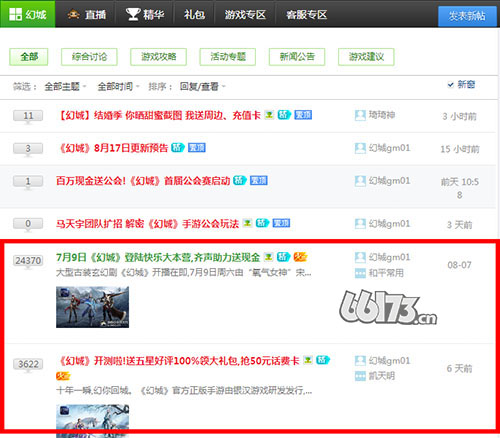Click the image icon on 马天宇团队扩招 thread
This screenshot has height=438, width=500.
pos(247,223)
